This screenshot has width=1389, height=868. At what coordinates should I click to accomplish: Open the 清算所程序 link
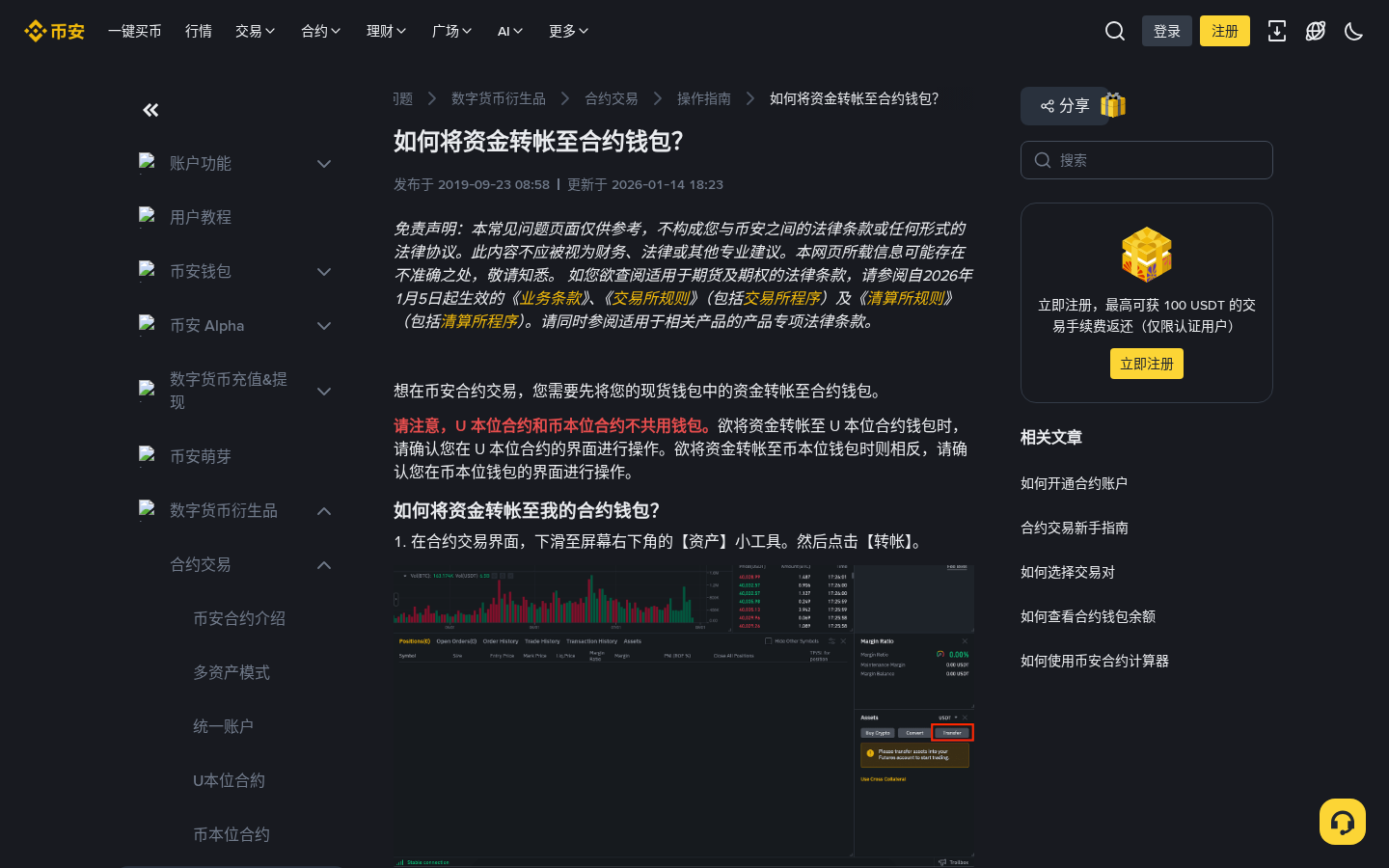click(479, 321)
